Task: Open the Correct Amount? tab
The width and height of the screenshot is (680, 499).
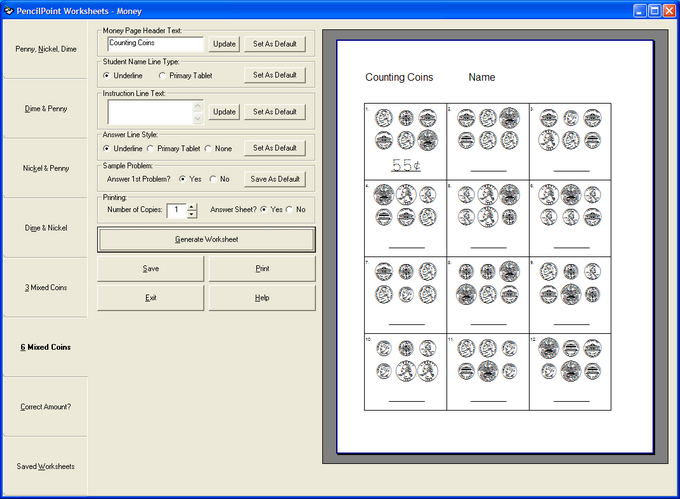Action: [45, 407]
